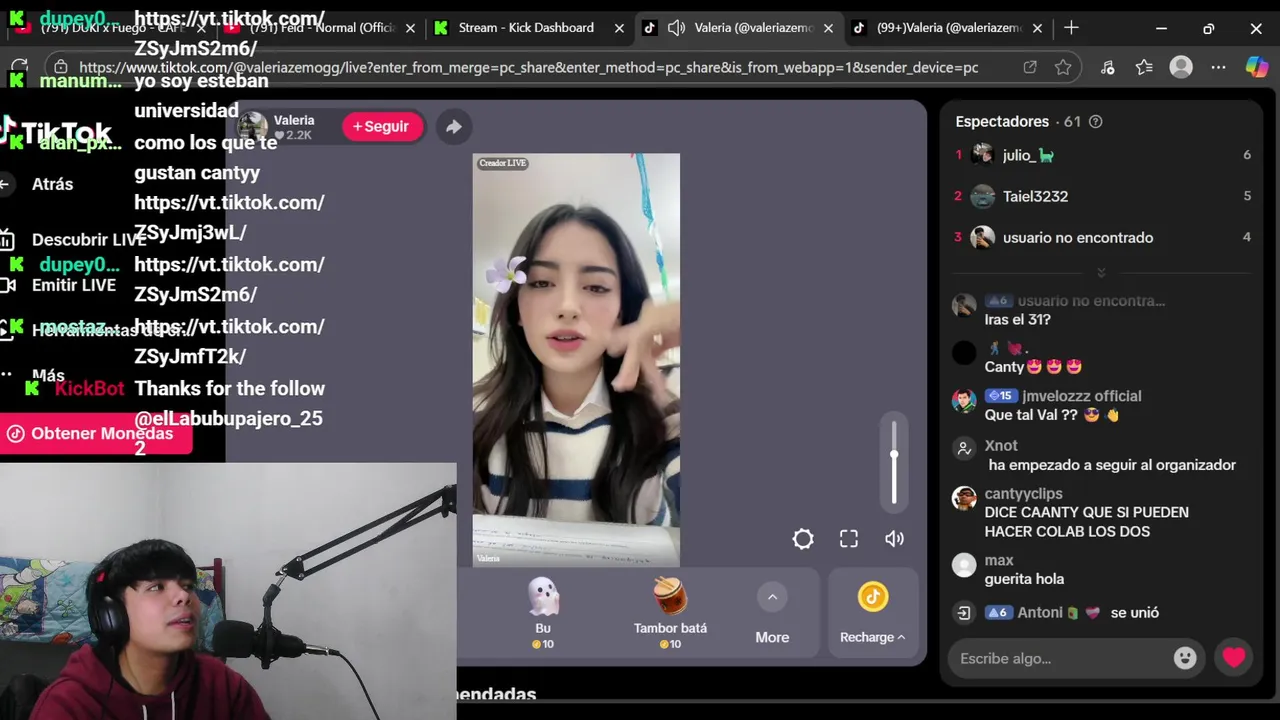Click the Xnot follow notification
The image size is (1280, 720).
click(x=1095, y=456)
